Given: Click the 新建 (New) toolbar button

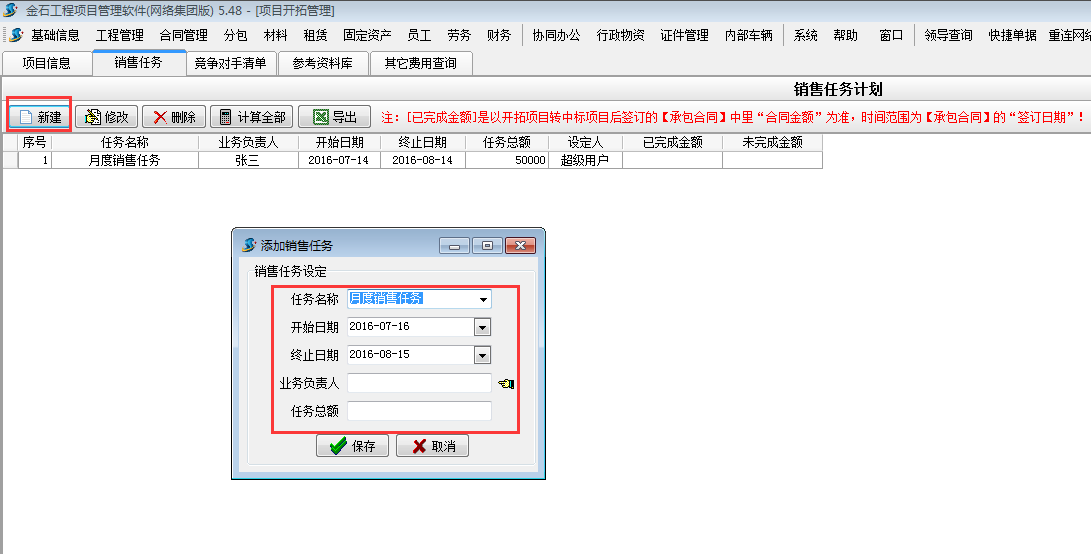Looking at the screenshot, I should pyautogui.click(x=40, y=117).
